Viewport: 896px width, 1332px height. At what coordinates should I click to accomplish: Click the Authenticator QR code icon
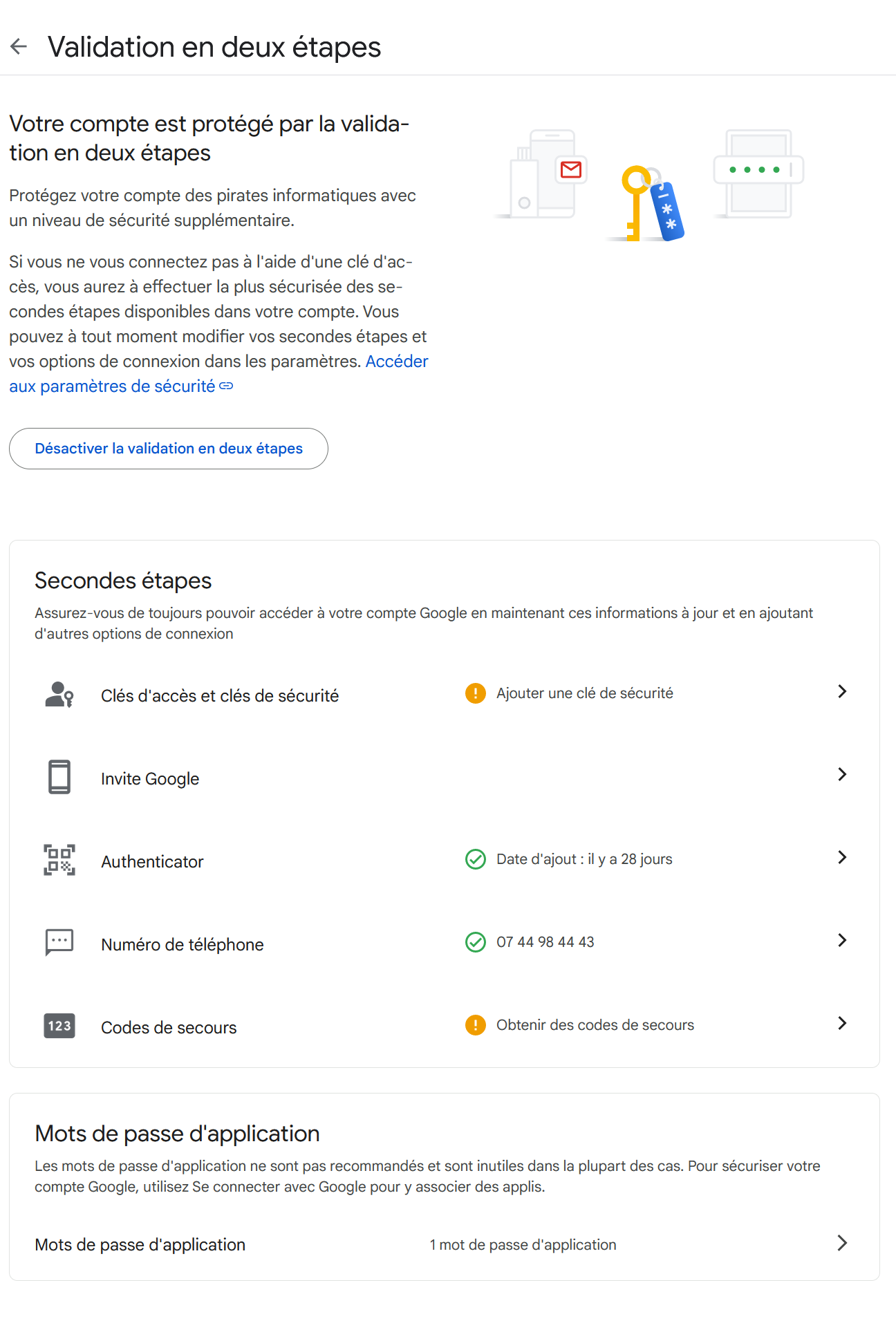(x=59, y=861)
